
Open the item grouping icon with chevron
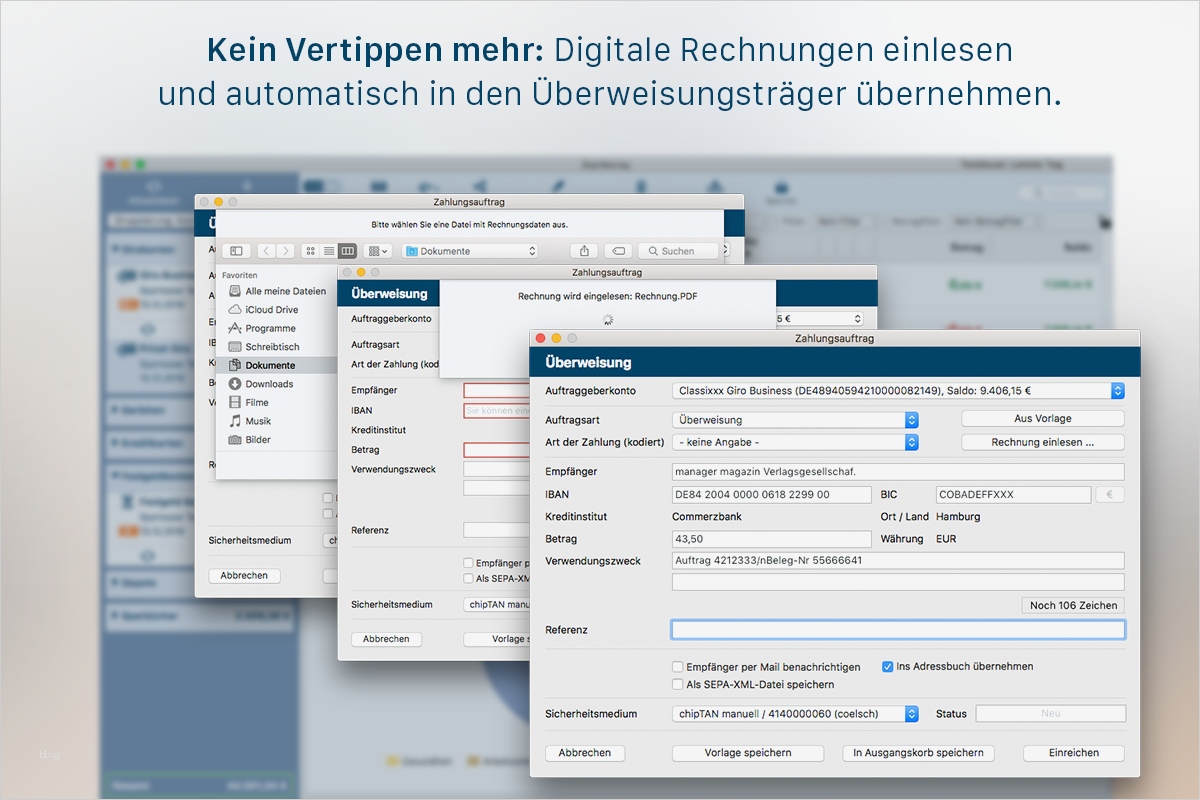(x=378, y=251)
